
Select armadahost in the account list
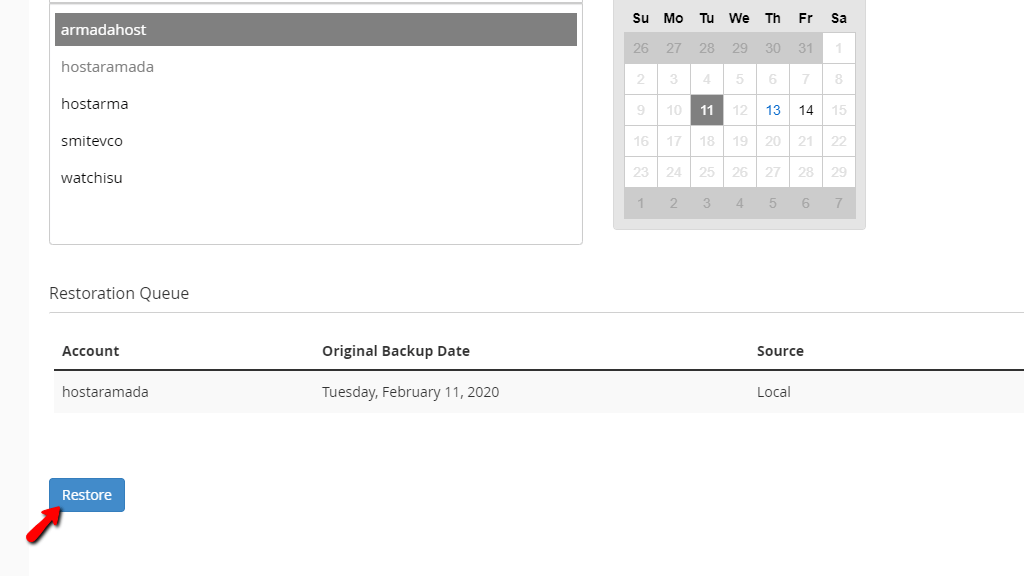click(315, 29)
